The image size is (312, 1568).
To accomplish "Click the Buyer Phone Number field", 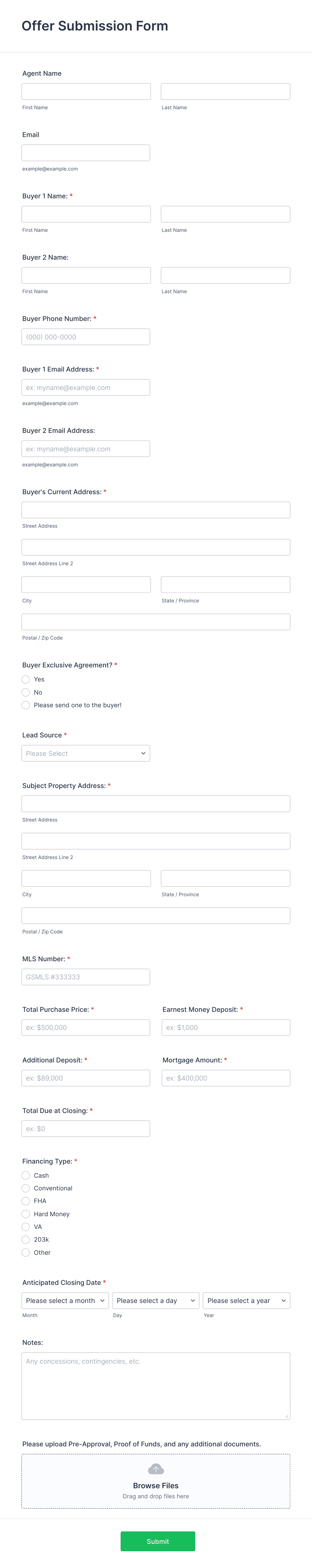I will 85,336.
